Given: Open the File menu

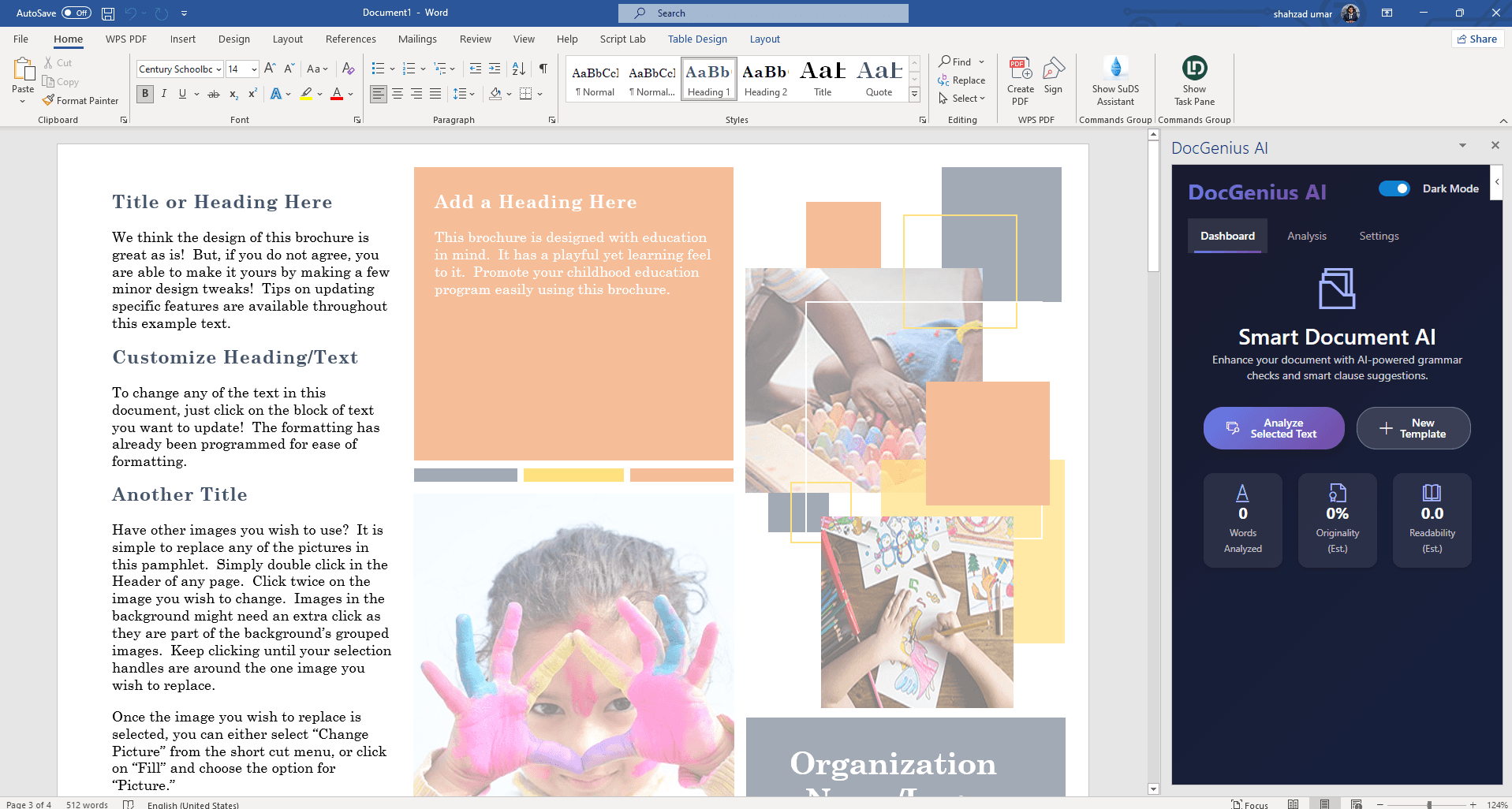Looking at the screenshot, I should point(21,39).
